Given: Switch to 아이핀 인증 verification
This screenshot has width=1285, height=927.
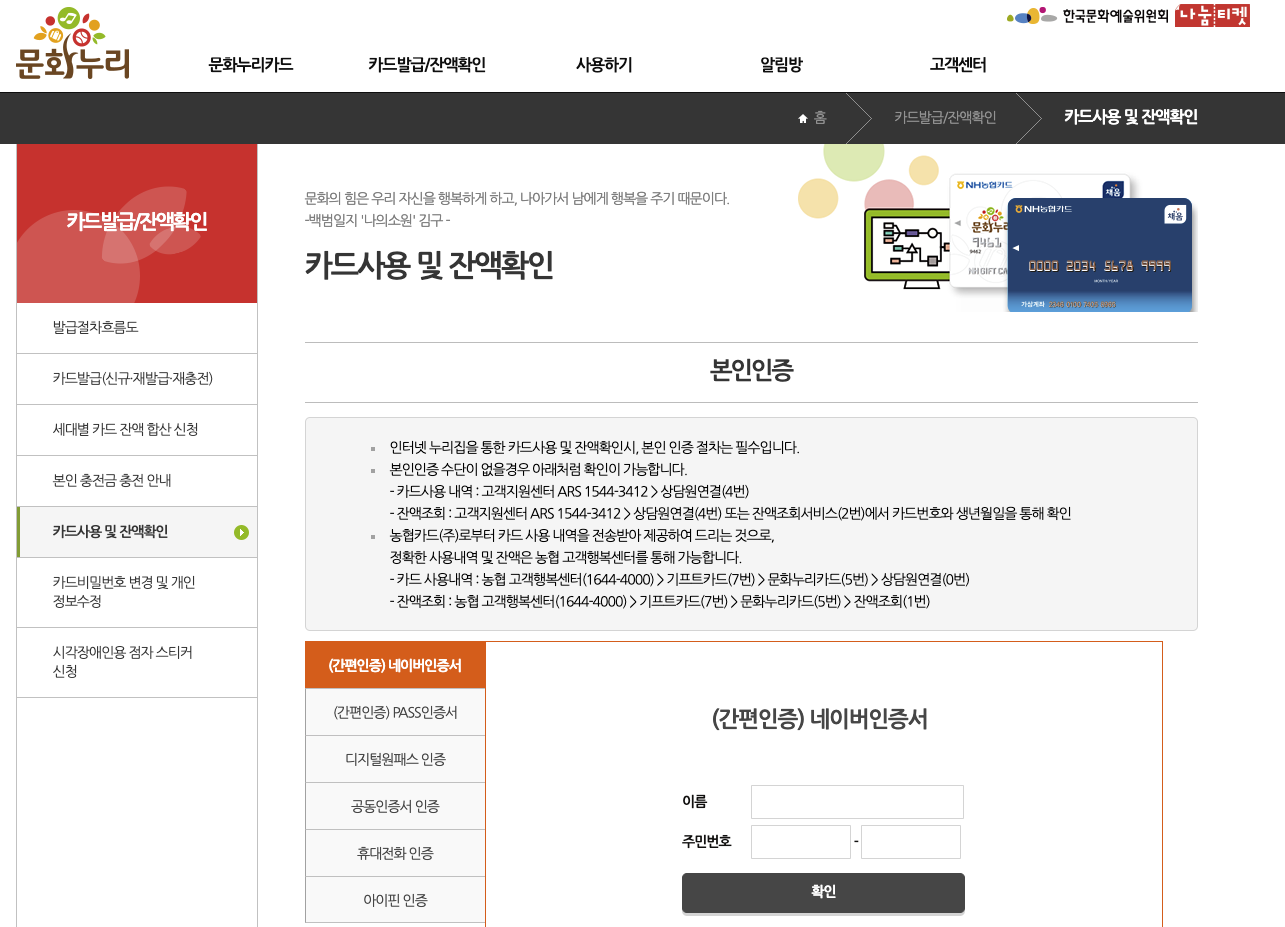Looking at the screenshot, I should (394, 899).
